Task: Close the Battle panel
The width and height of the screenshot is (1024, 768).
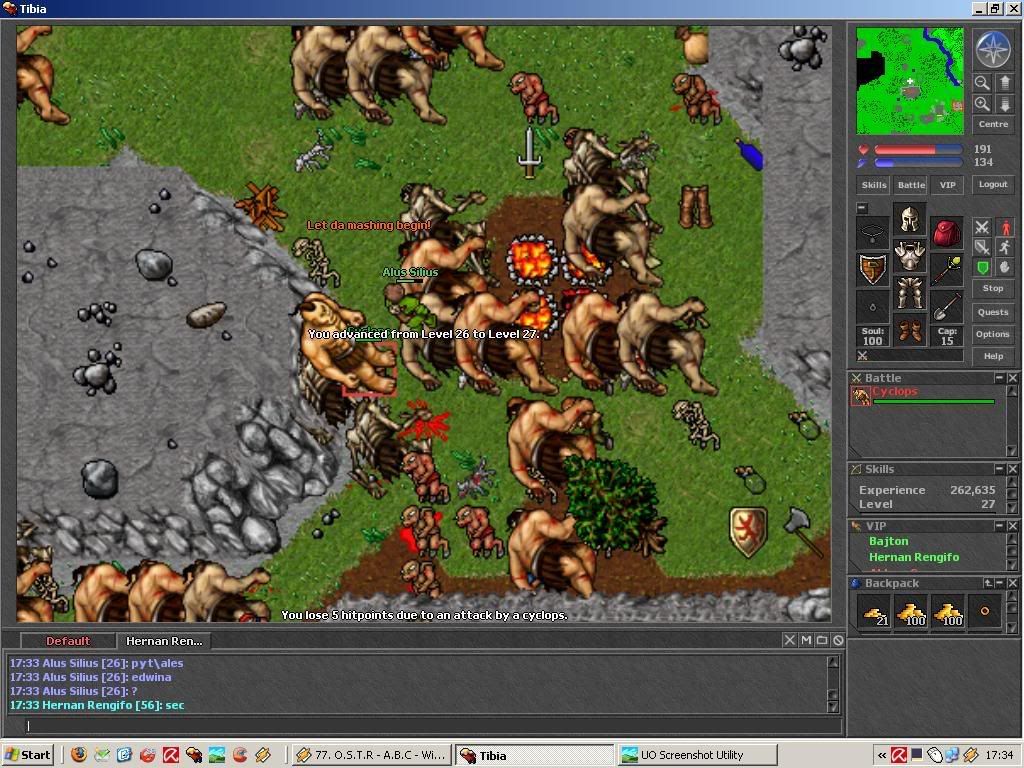Action: [1012, 378]
